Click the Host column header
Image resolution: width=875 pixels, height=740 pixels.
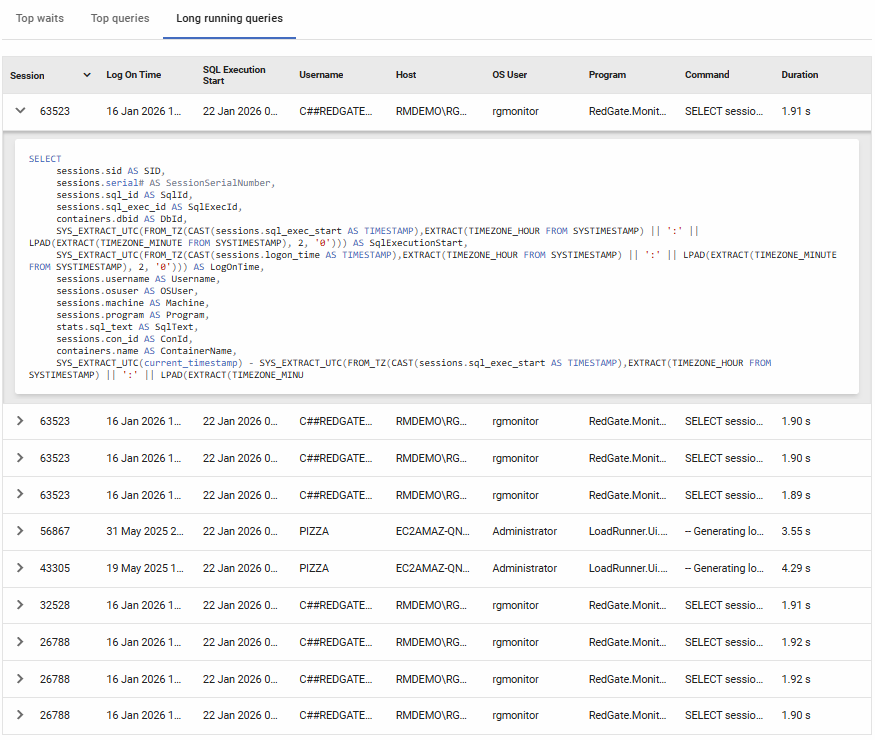(406, 75)
